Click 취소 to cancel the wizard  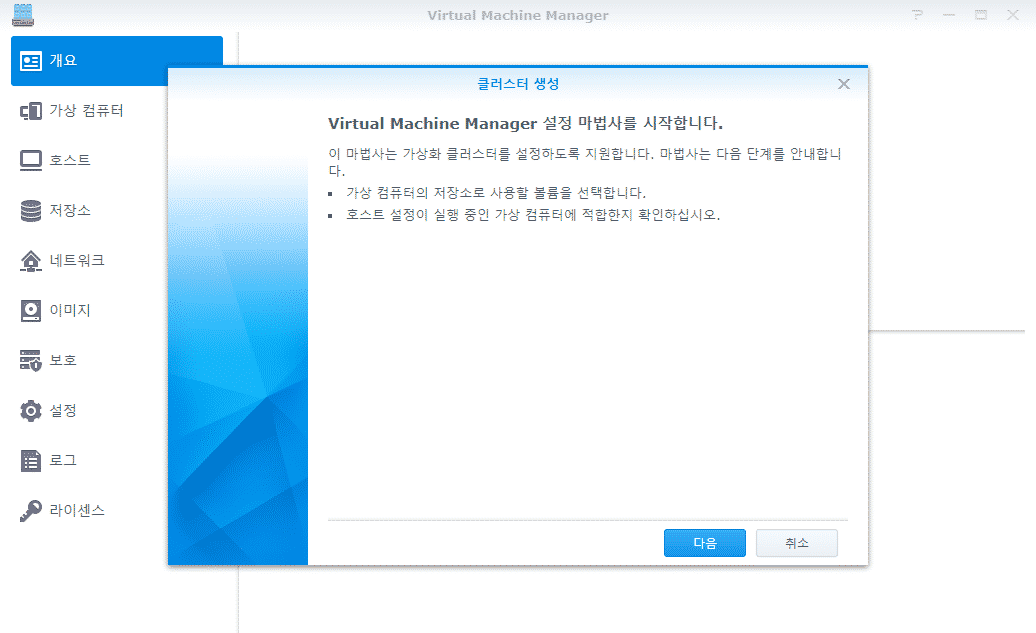pos(797,543)
